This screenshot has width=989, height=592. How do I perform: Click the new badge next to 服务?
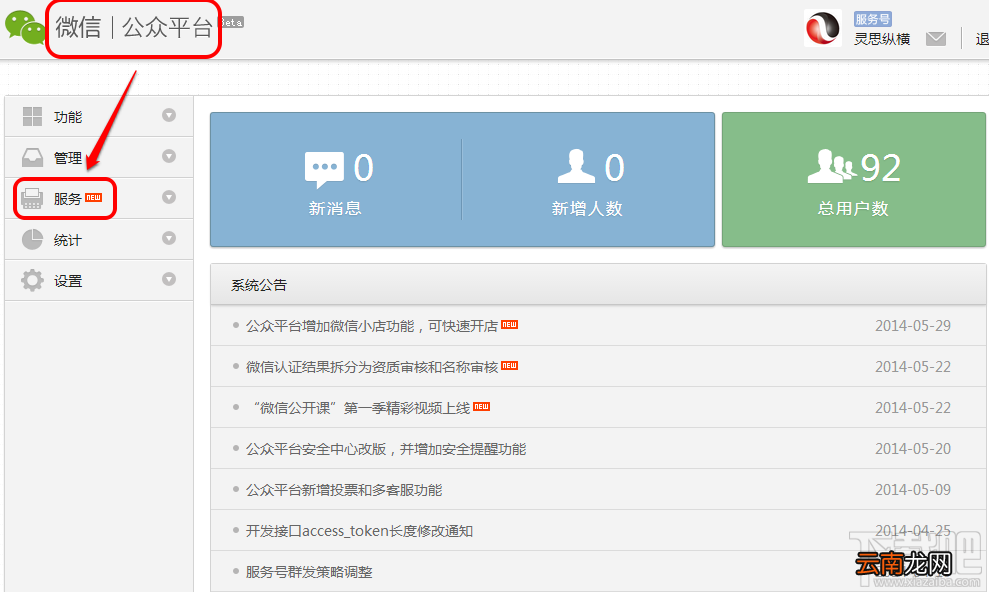(x=93, y=197)
